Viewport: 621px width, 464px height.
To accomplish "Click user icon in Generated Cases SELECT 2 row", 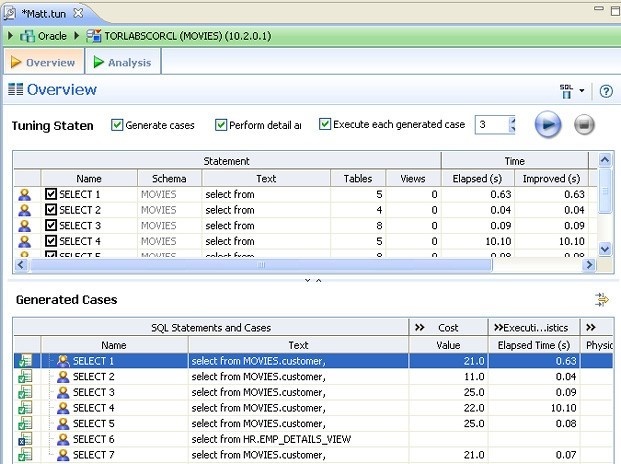I will [63, 377].
